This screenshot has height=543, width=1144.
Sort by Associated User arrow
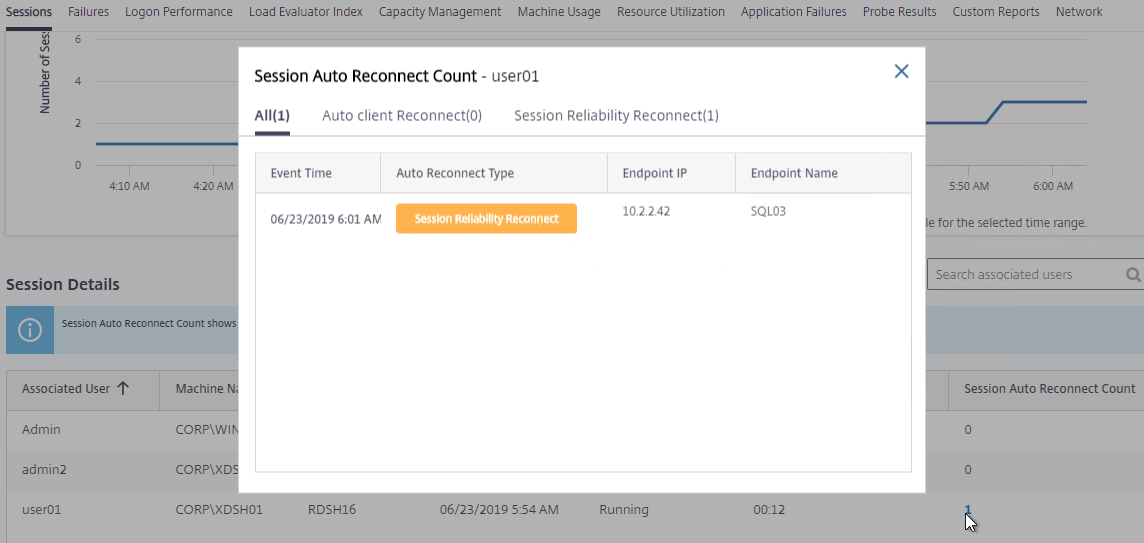point(123,388)
